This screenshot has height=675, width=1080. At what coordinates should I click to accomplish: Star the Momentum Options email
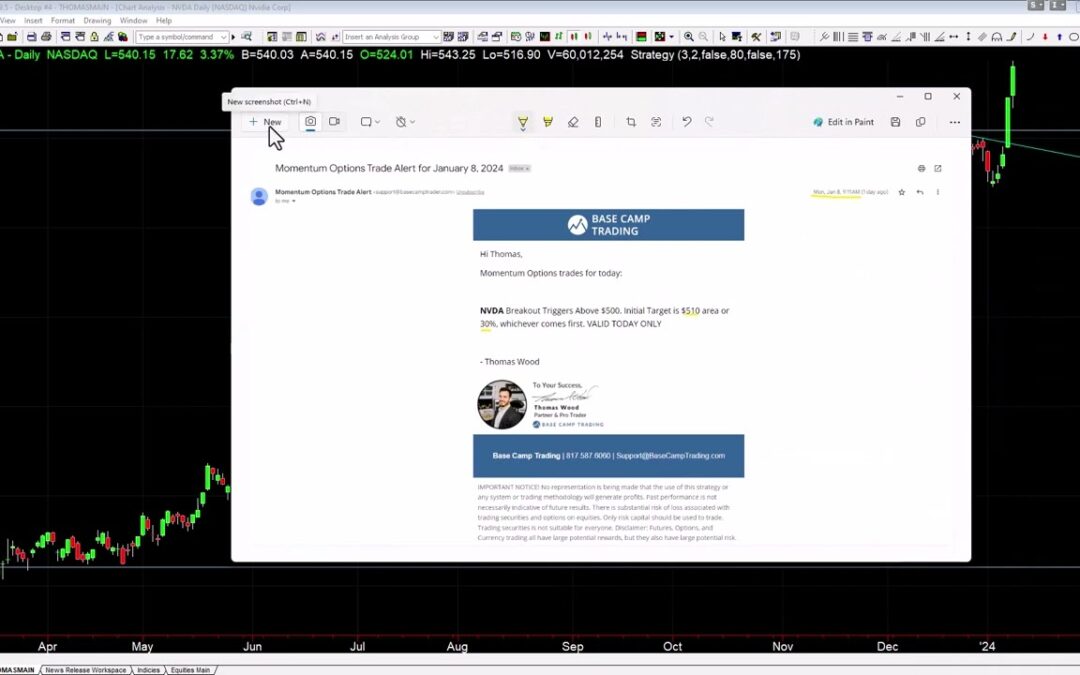click(x=902, y=192)
